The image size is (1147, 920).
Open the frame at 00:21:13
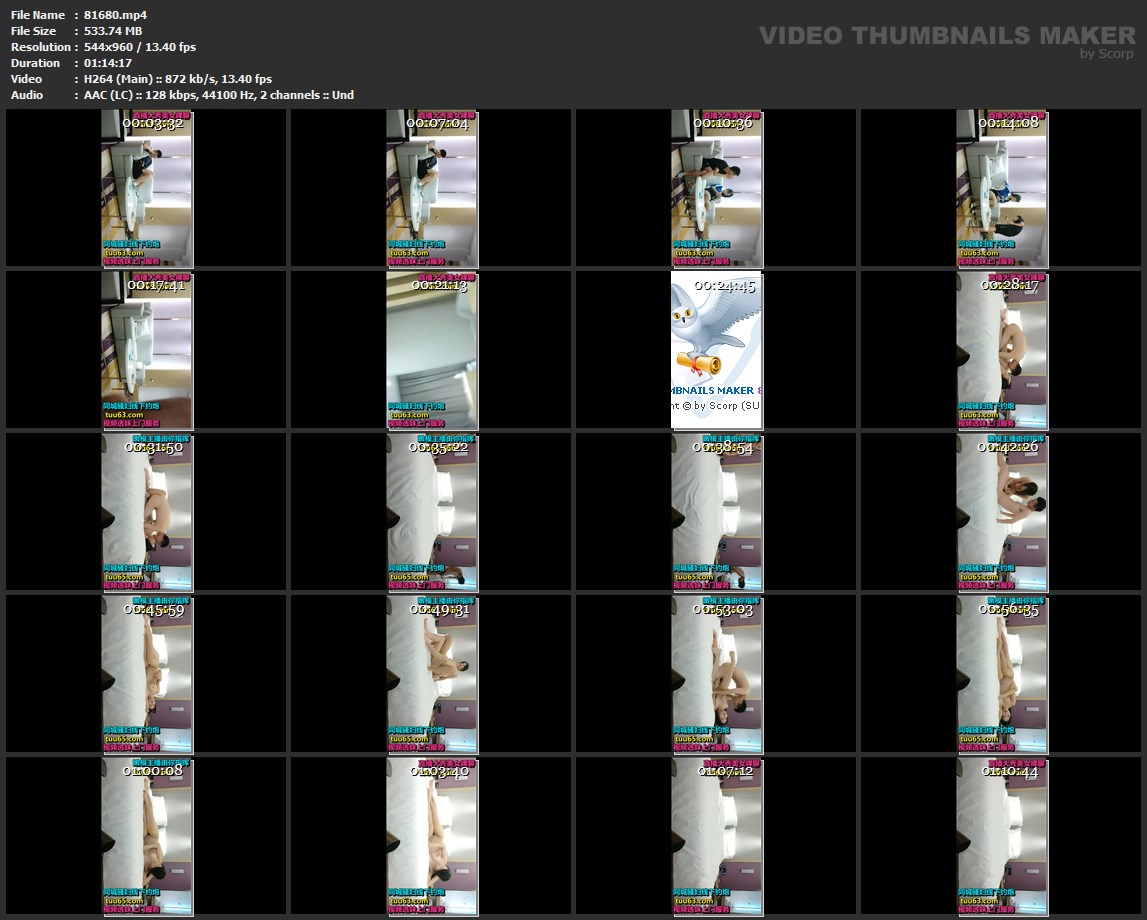432,350
